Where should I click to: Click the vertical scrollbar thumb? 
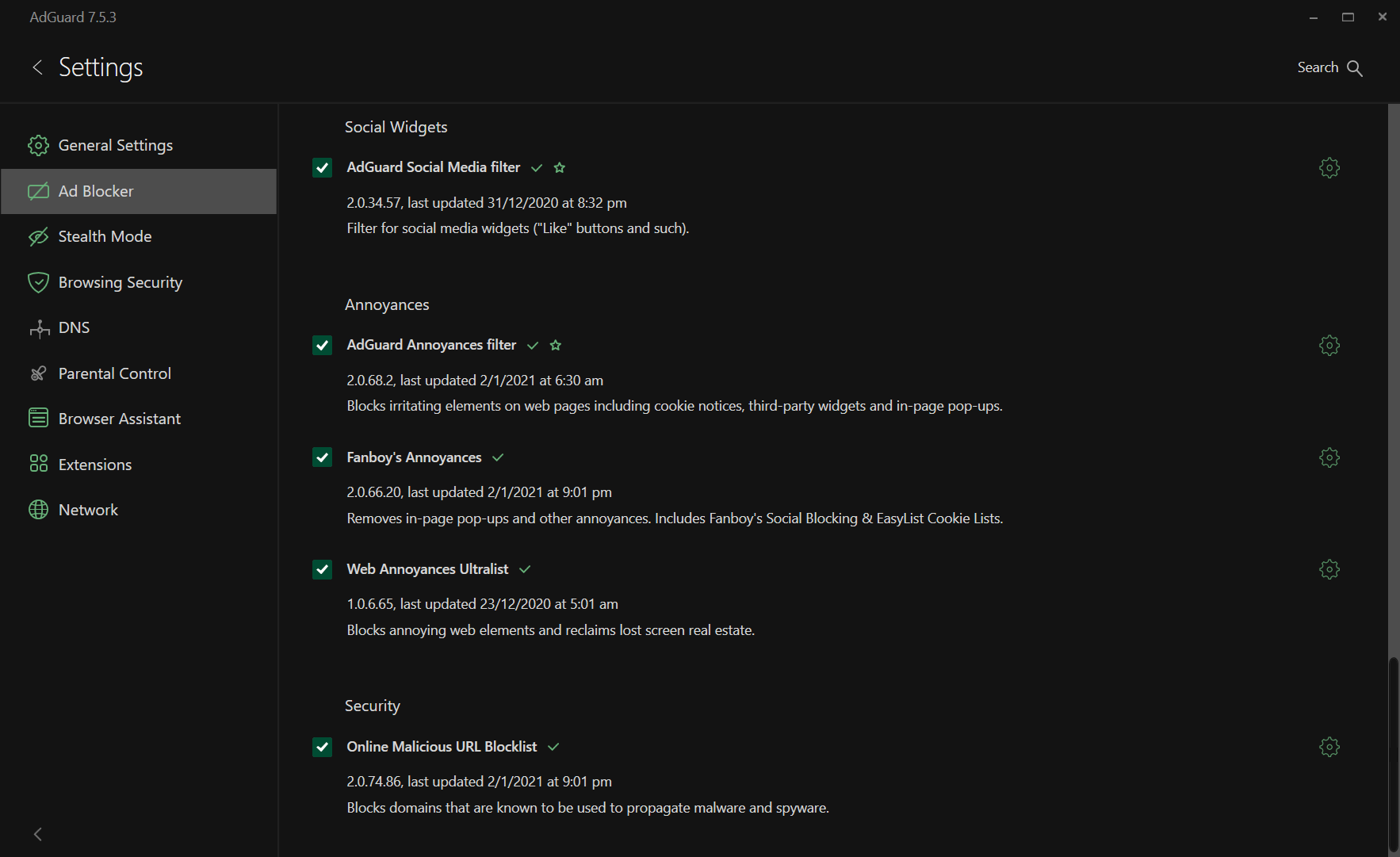1393,753
